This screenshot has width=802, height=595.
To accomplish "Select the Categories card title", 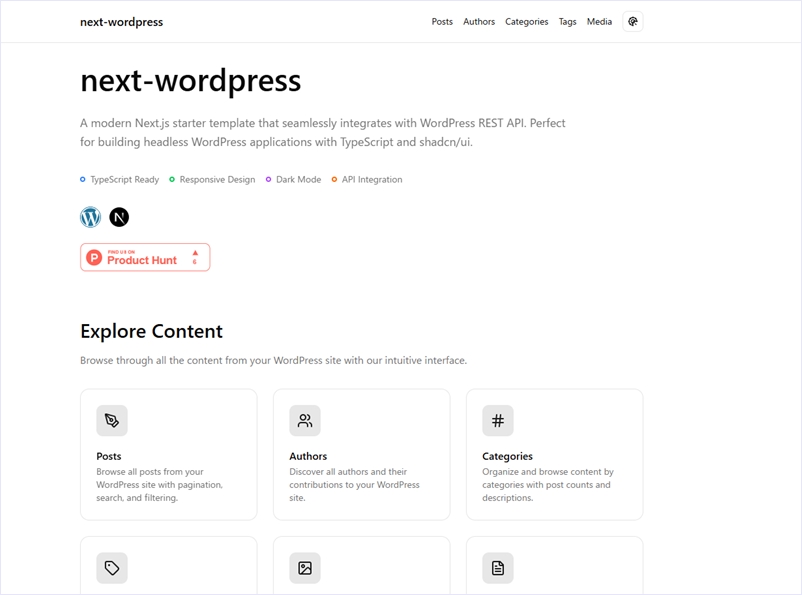I will coord(507,456).
